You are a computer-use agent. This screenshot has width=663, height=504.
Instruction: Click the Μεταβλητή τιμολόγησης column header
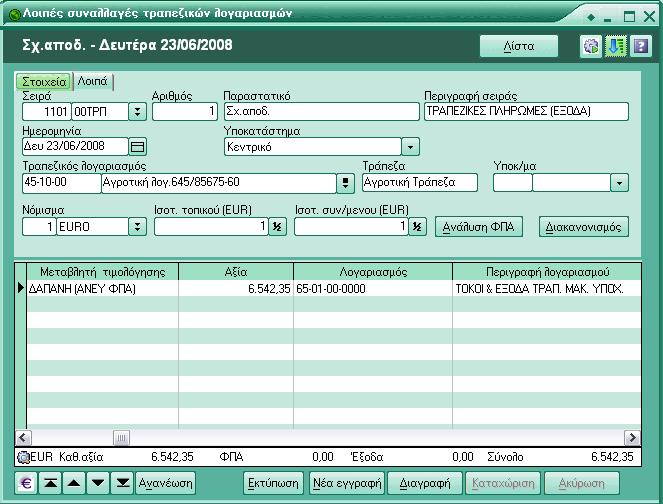click(103, 272)
